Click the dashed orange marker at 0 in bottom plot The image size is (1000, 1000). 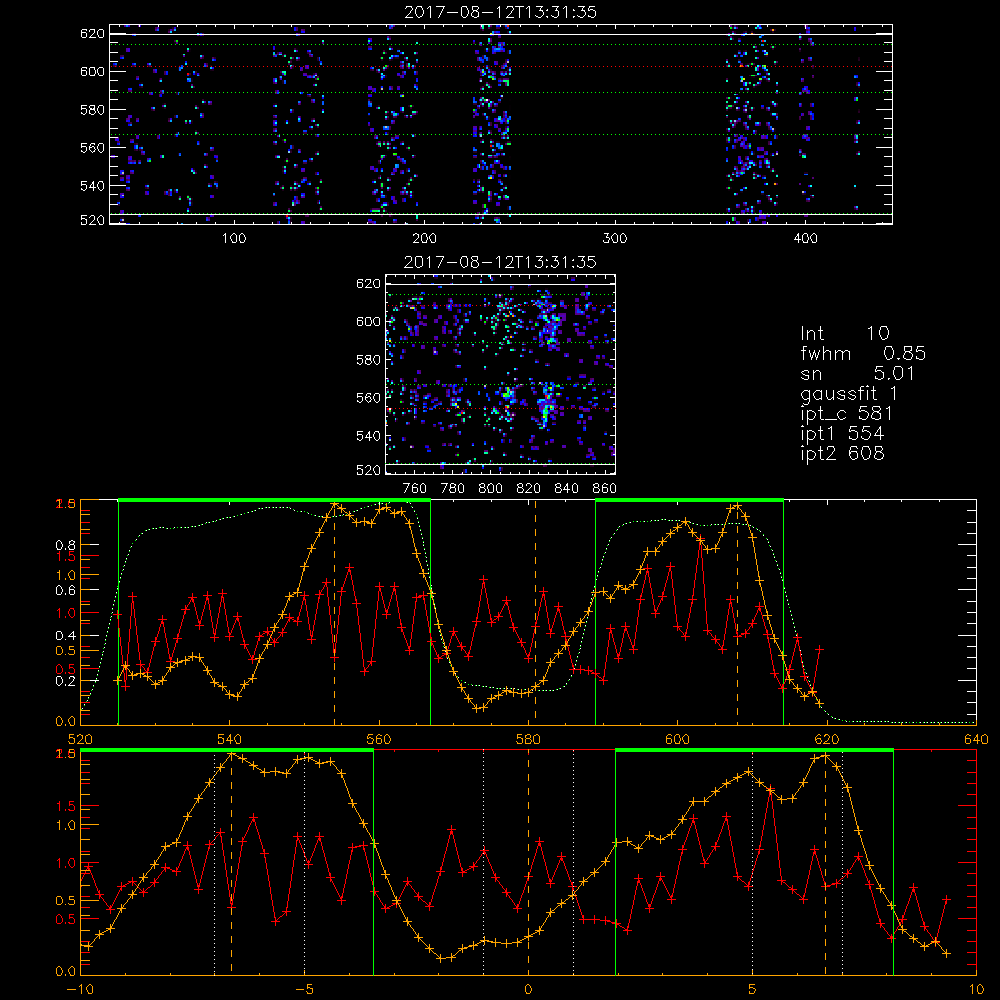click(528, 862)
